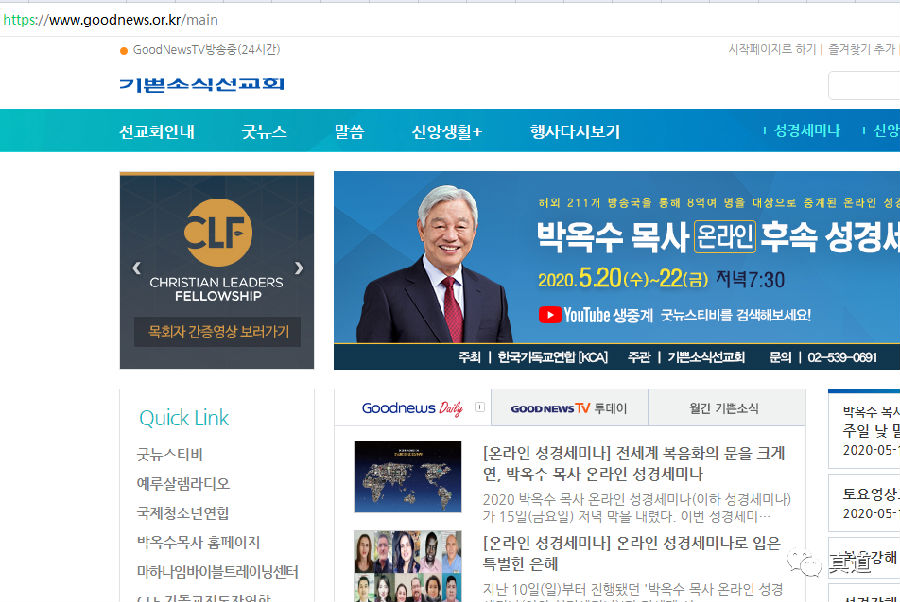Open the 굿뉴스 navigation menu
Viewport: 900px width, 602px height.
[x=264, y=132]
